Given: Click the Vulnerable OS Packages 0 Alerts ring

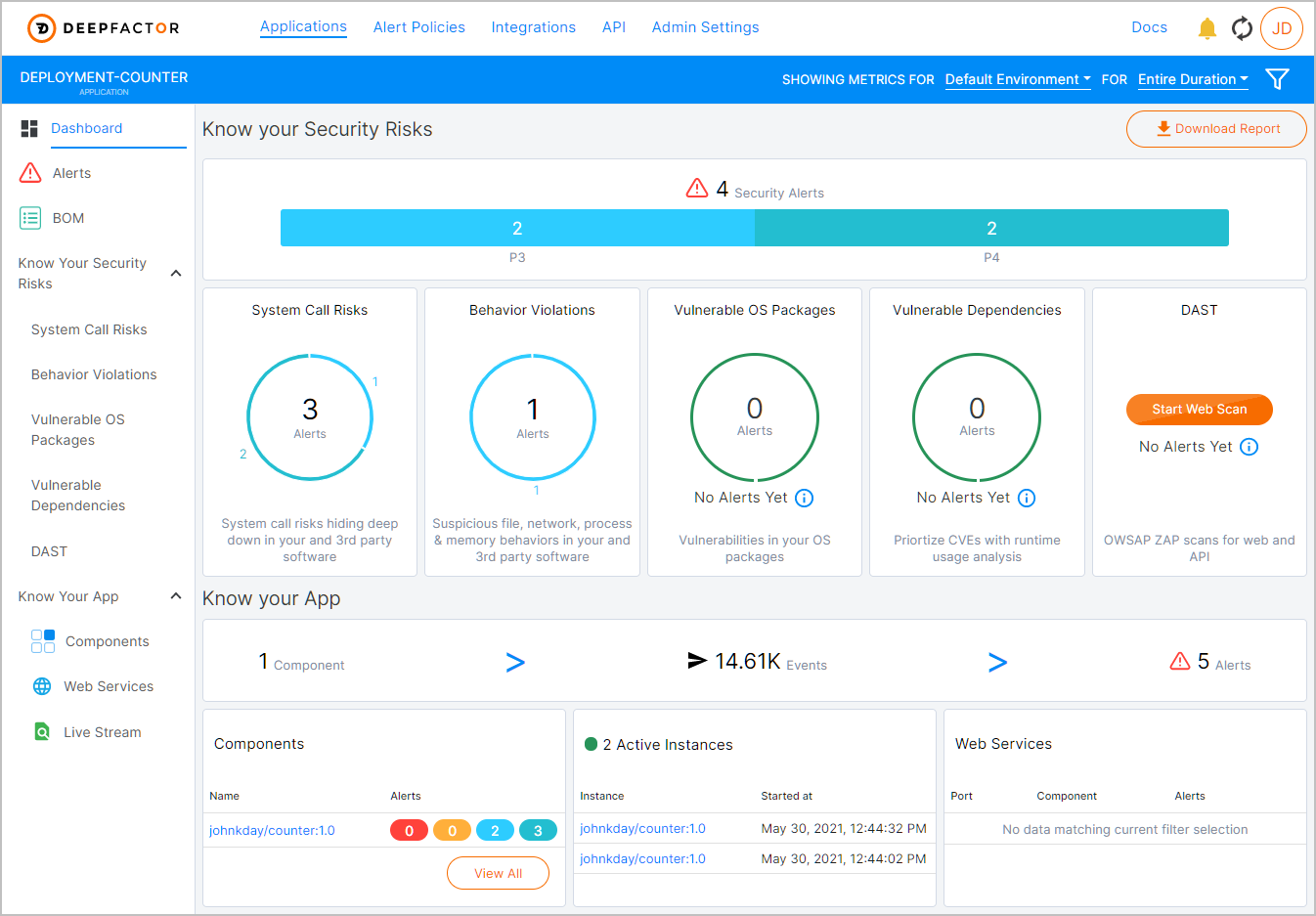Looking at the screenshot, I should click(755, 417).
